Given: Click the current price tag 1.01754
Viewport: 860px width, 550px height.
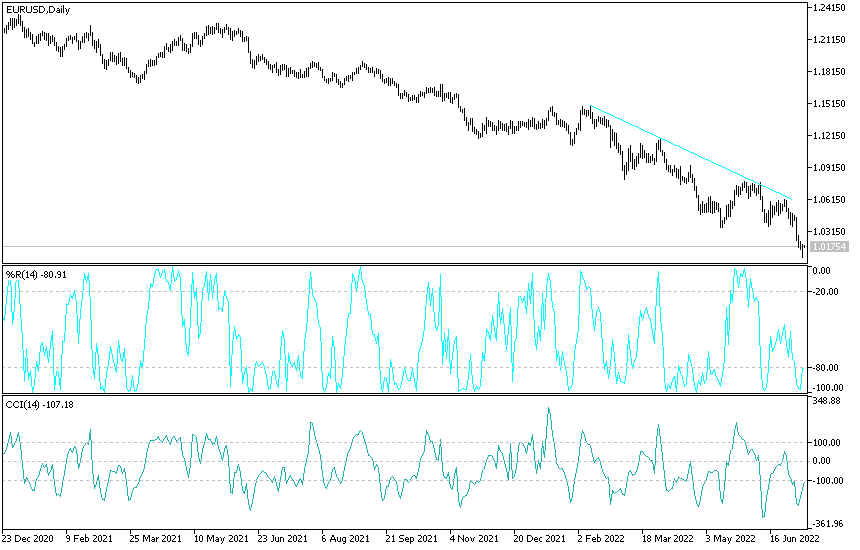Looking at the screenshot, I should coord(829,247).
